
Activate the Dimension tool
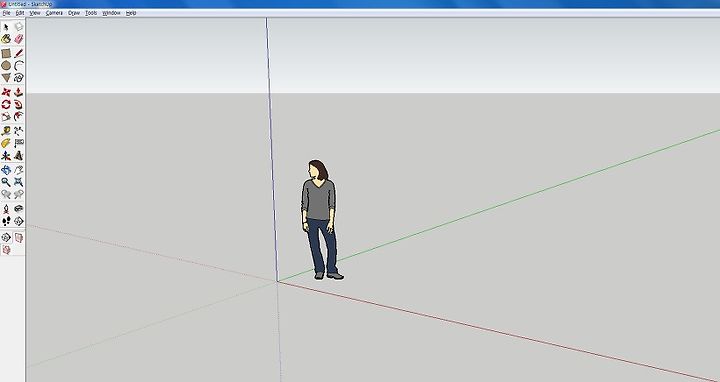[19, 131]
